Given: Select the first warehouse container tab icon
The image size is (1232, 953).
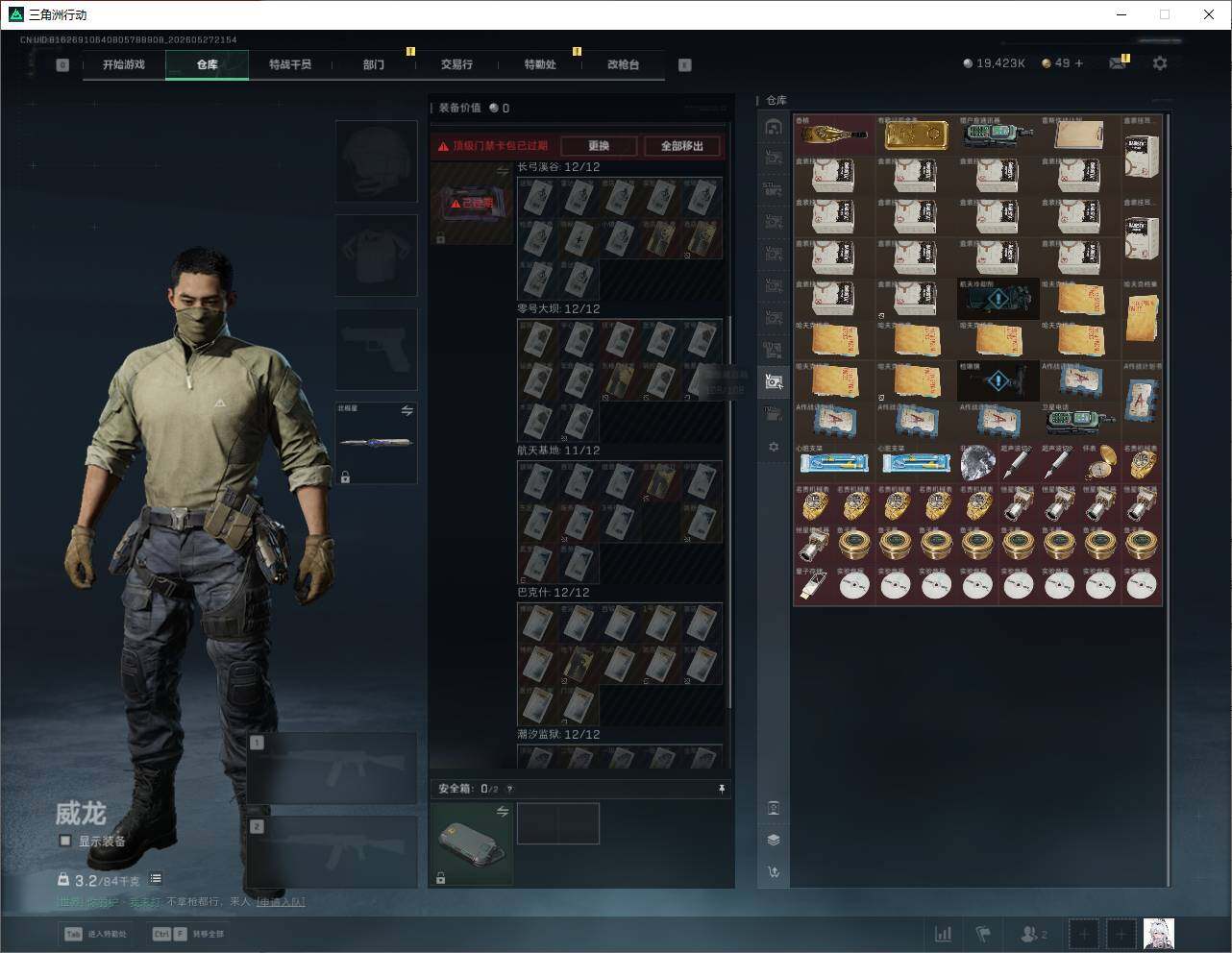Looking at the screenshot, I should pos(774,127).
